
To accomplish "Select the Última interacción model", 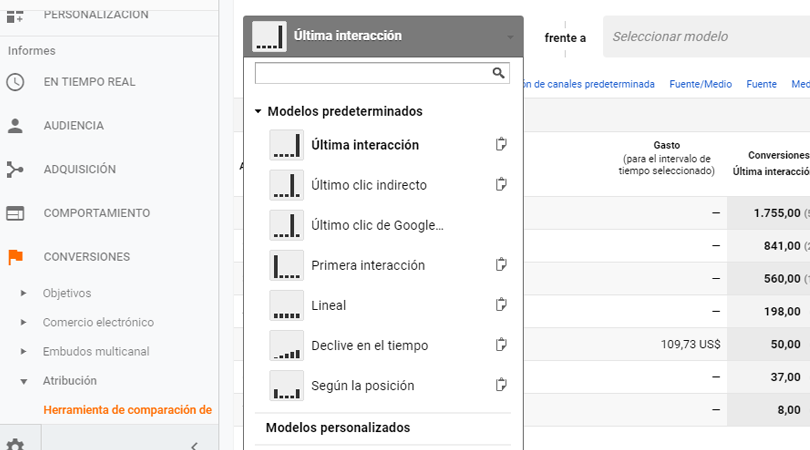I will click(x=365, y=145).
